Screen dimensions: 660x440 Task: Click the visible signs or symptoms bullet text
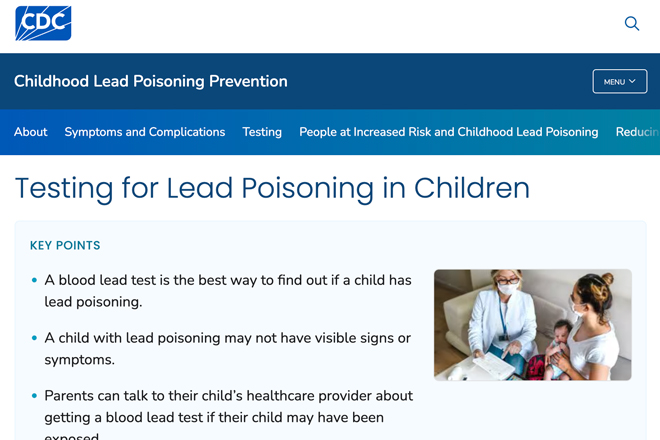227,349
